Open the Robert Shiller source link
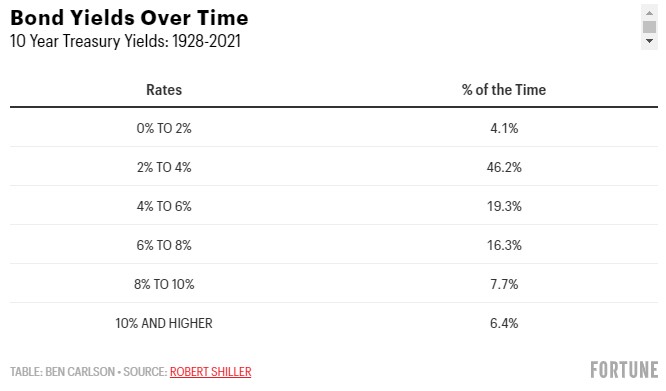Viewport: 666px width, 391px height. point(210,372)
